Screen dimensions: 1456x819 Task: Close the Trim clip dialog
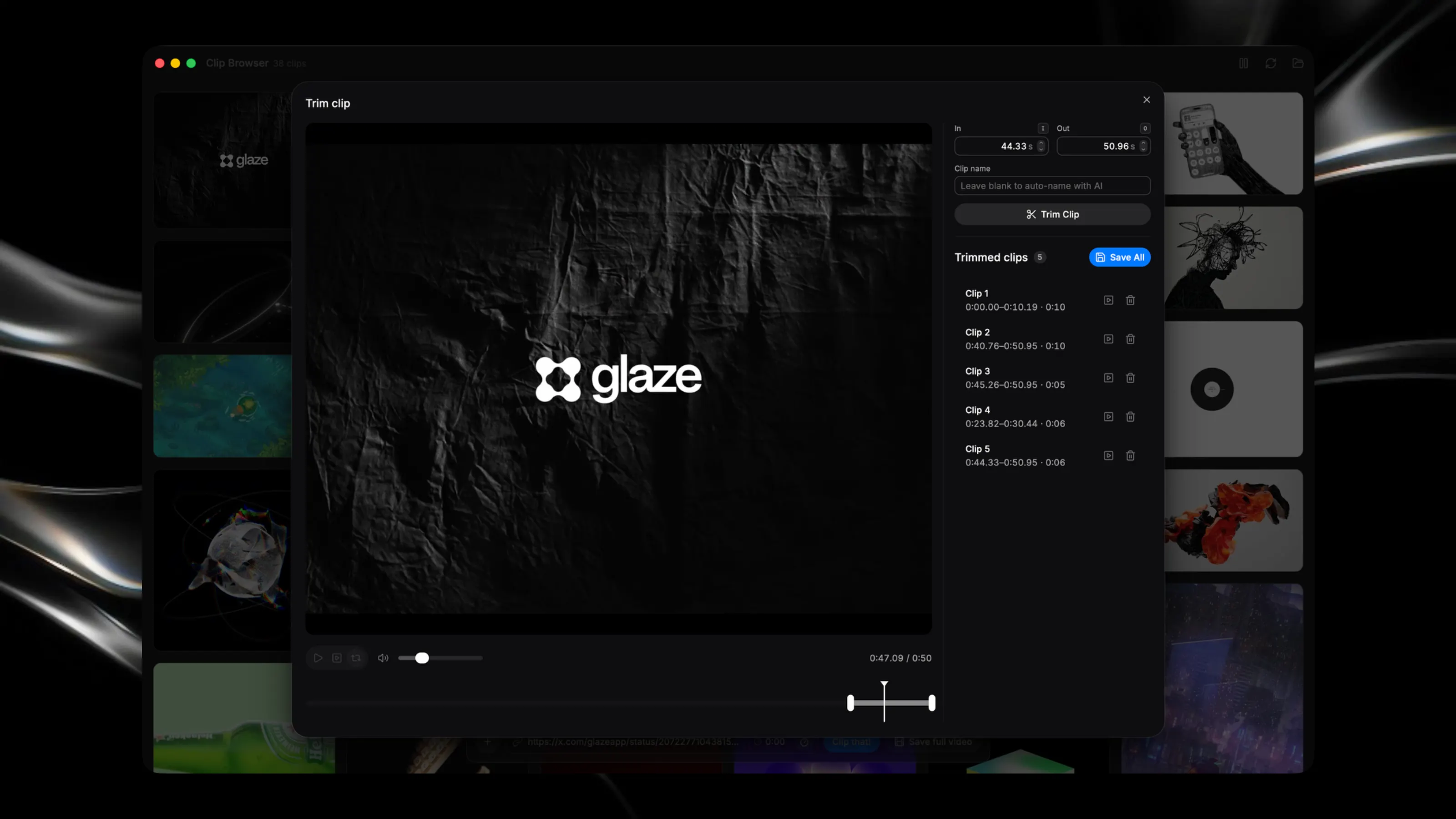[1147, 100]
